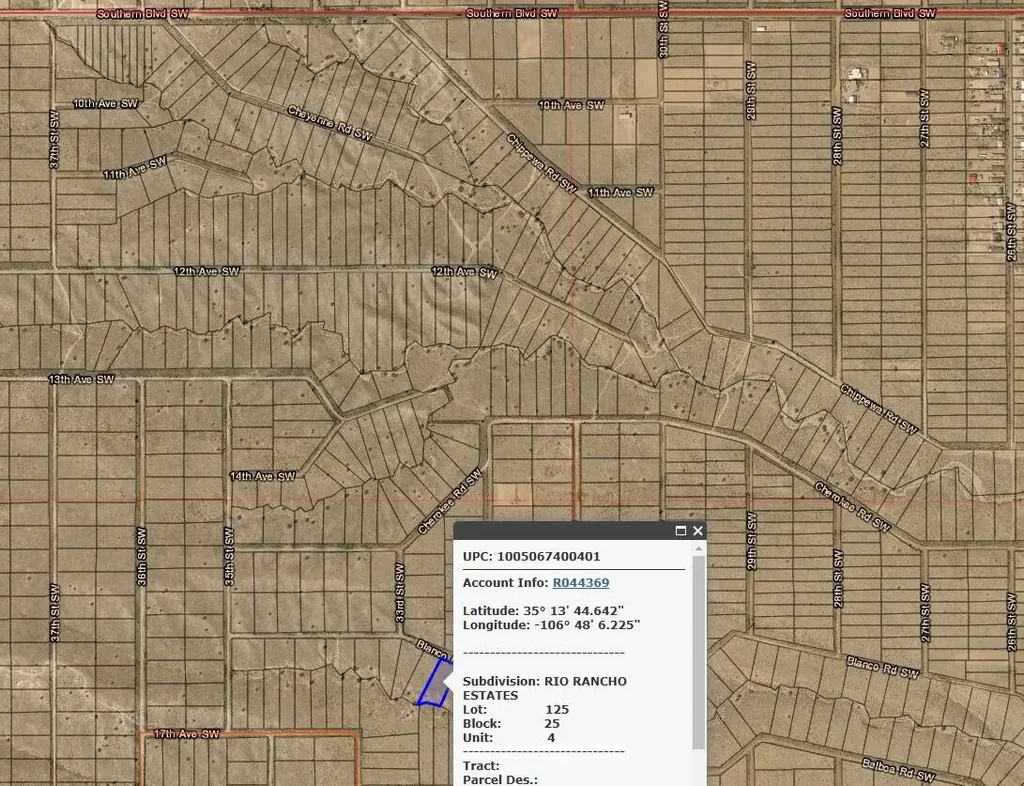
Task: Close the parcel info popup
Action: tap(698, 531)
